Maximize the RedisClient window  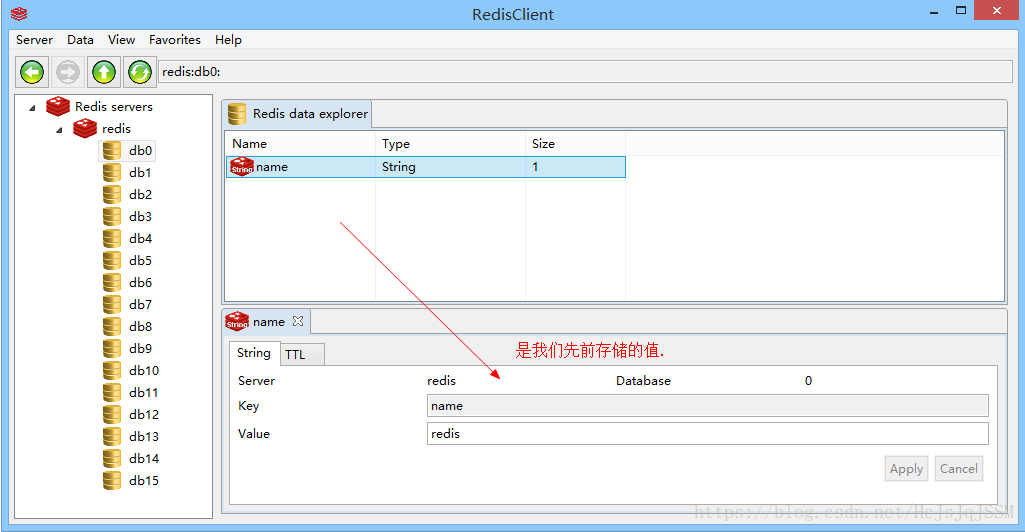tap(961, 10)
